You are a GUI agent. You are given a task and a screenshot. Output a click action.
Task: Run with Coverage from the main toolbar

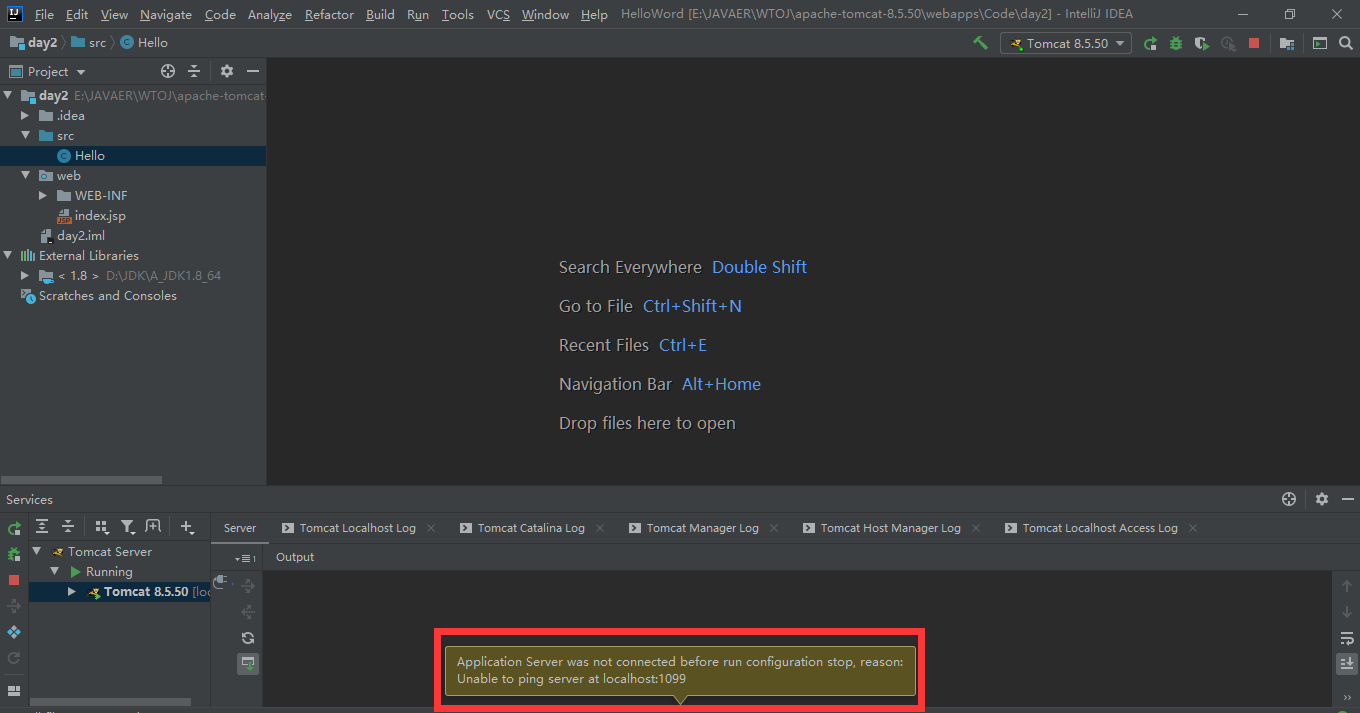(1202, 43)
